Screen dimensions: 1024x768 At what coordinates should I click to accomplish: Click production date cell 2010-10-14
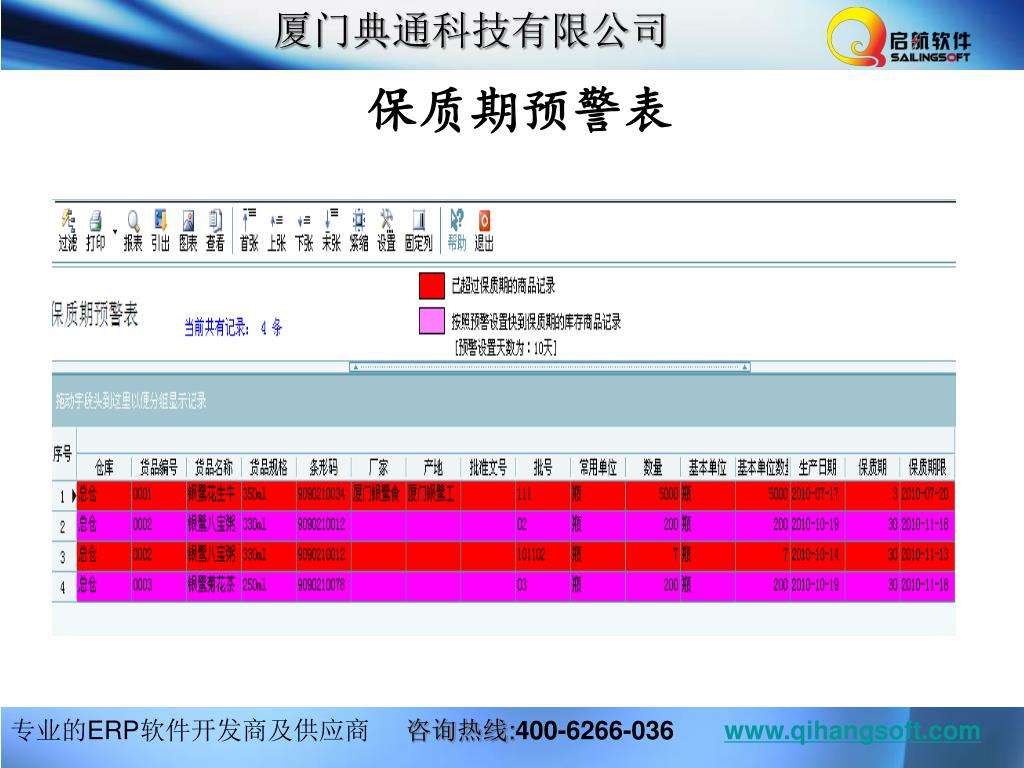[x=818, y=555]
